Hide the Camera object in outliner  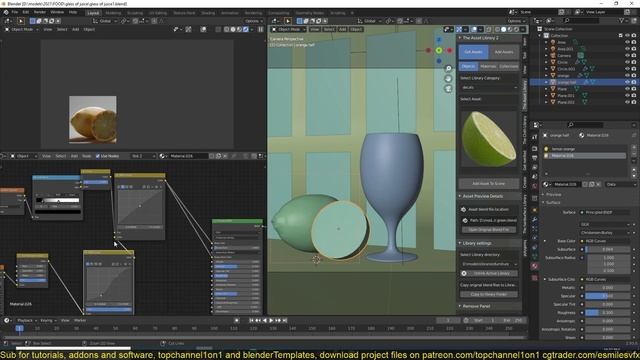point(627,56)
